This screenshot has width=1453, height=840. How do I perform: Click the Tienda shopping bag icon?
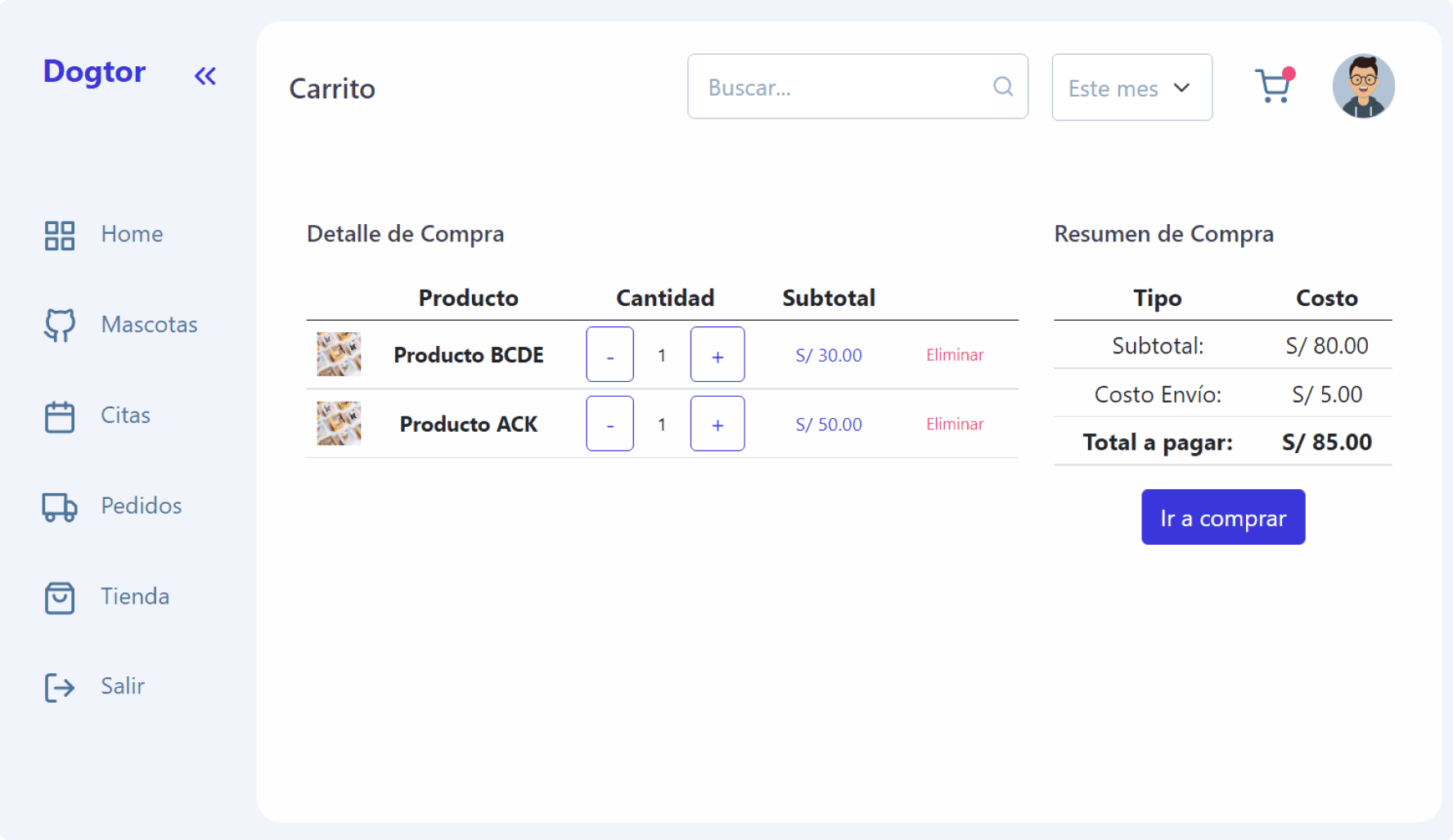[x=60, y=598]
